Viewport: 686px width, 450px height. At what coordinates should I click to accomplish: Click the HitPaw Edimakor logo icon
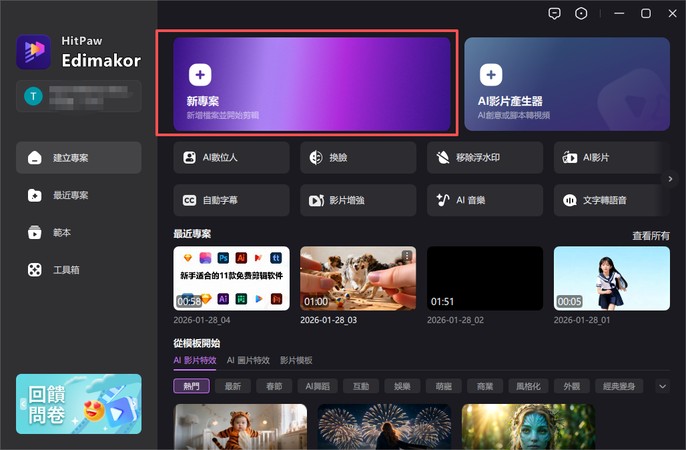coord(33,52)
